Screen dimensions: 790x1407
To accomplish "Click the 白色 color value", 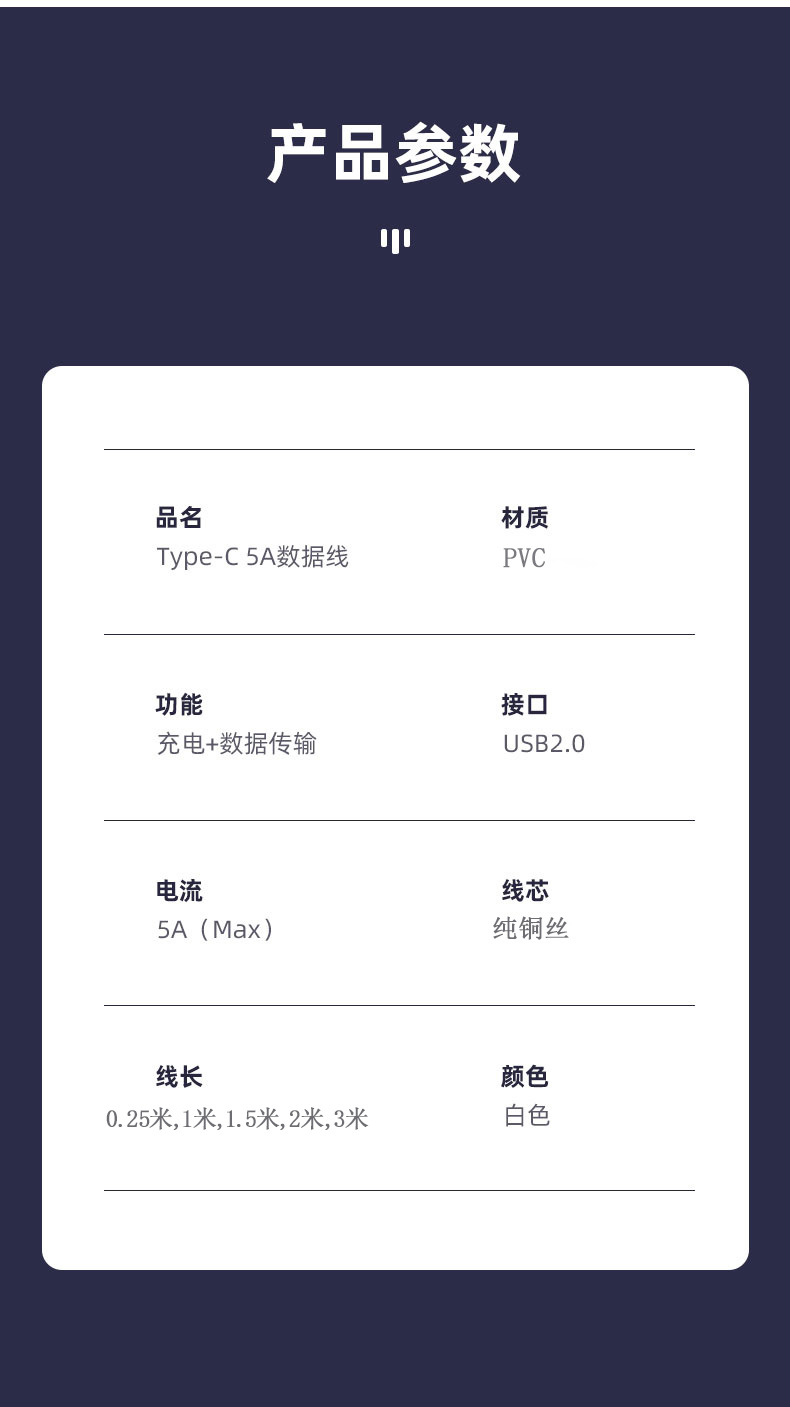I will pos(527,1116).
